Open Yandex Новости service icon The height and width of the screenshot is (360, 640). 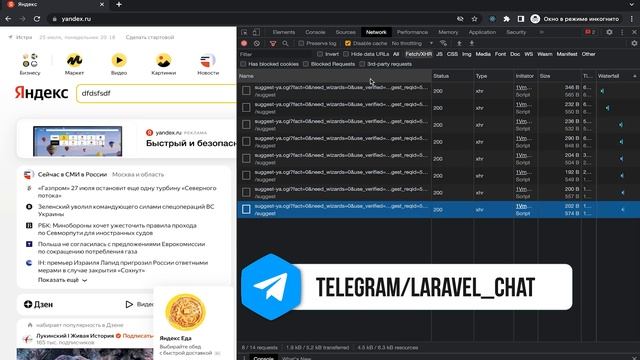click(x=208, y=64)
